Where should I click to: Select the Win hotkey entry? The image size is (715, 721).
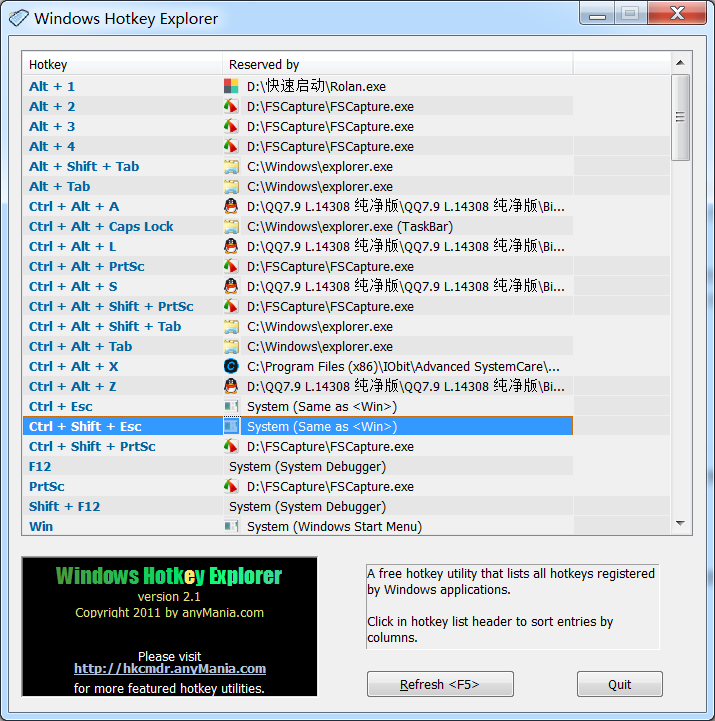click(298, 526)
